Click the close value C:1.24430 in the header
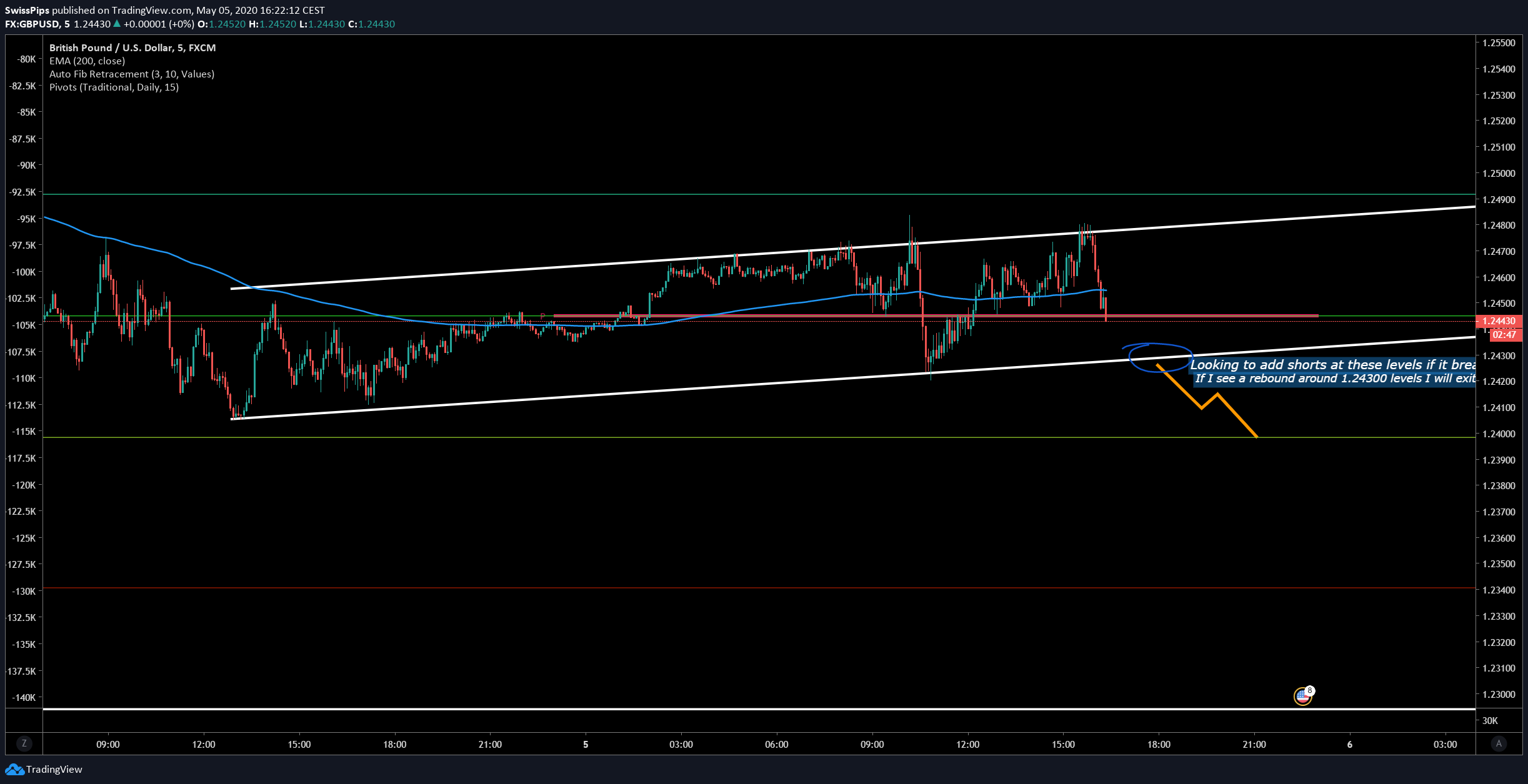 [x=371, y=24]
